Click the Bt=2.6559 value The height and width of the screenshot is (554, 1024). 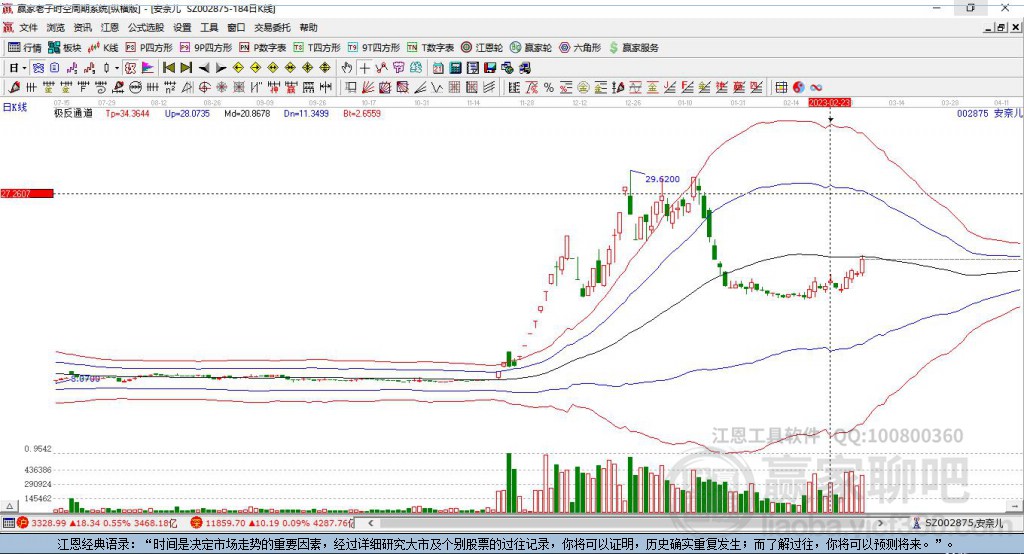point(362,113)
